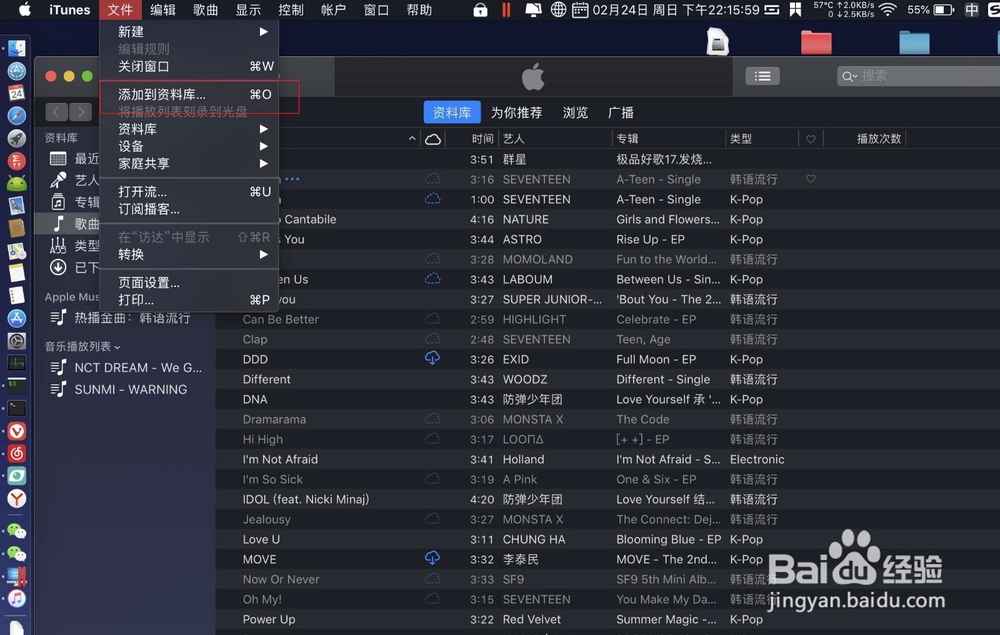Sort by the 播放次数 column header
The height and width of the screenshot is (635, 1000).
[x=879, y=139]
